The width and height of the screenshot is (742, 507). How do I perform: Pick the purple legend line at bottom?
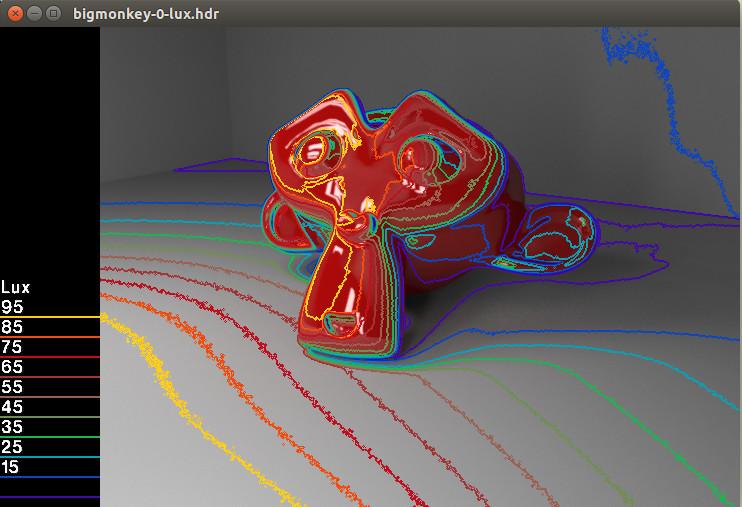pyautogui.click(x=50, y=496)
